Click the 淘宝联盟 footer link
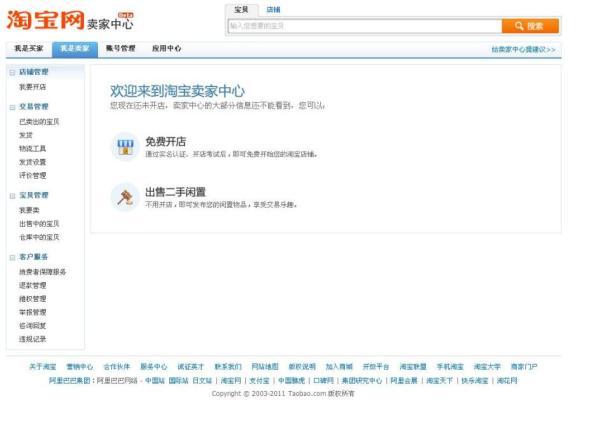 (x=413, y=367)
